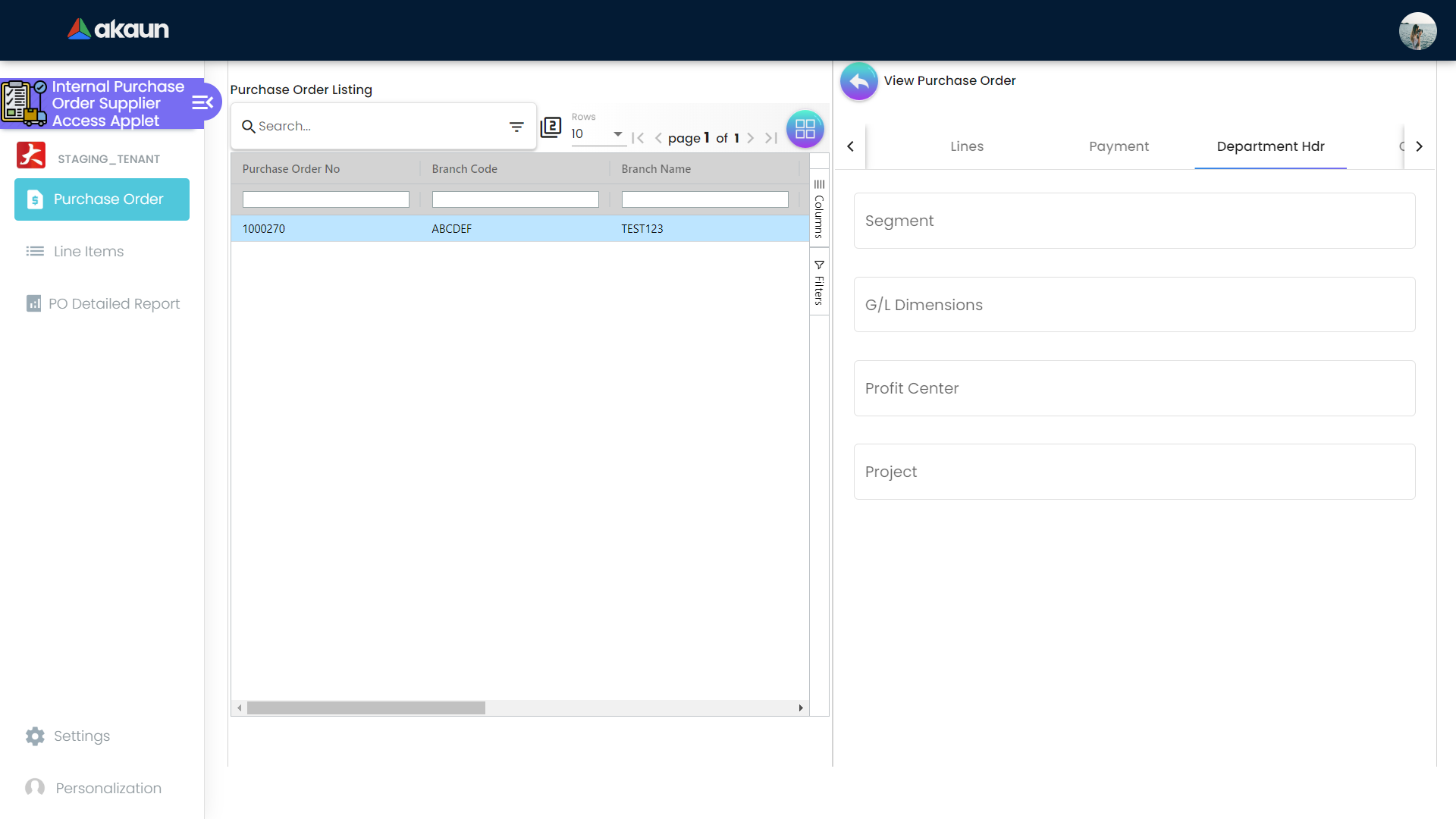The width and height of the screenshot is (1456, 819).
Task: Toggle the Columns side panel
Action: coord(819,209)
